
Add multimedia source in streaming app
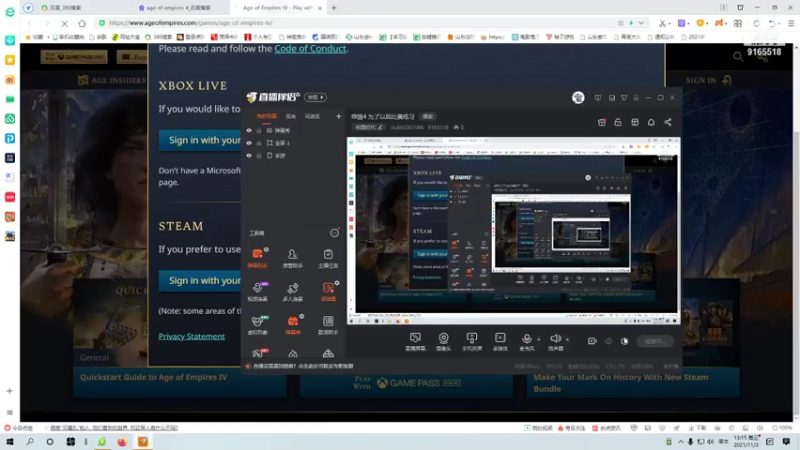(x=500, y=341)
